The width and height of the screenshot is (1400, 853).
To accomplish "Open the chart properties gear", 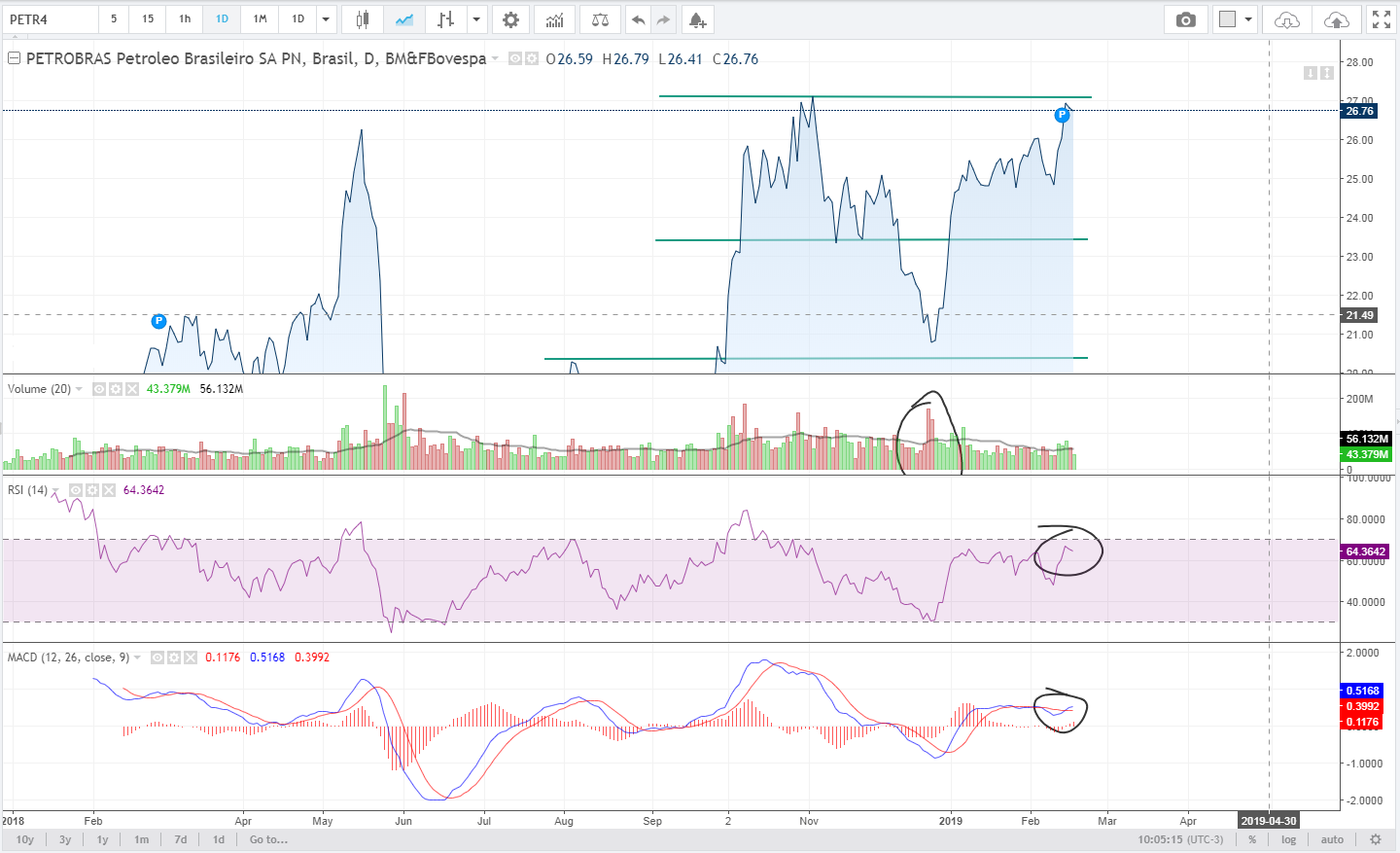I will point(510,19).
